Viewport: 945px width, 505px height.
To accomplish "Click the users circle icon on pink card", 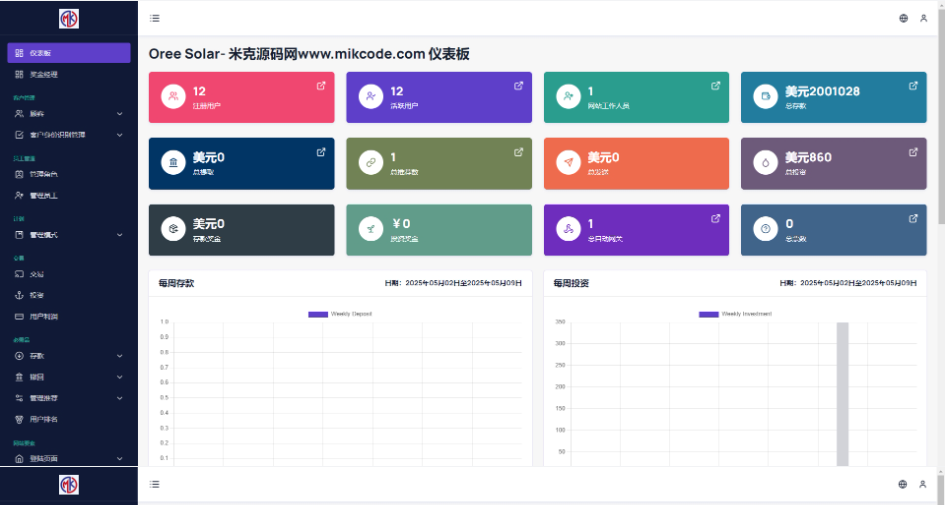I will tap(173, 96).
